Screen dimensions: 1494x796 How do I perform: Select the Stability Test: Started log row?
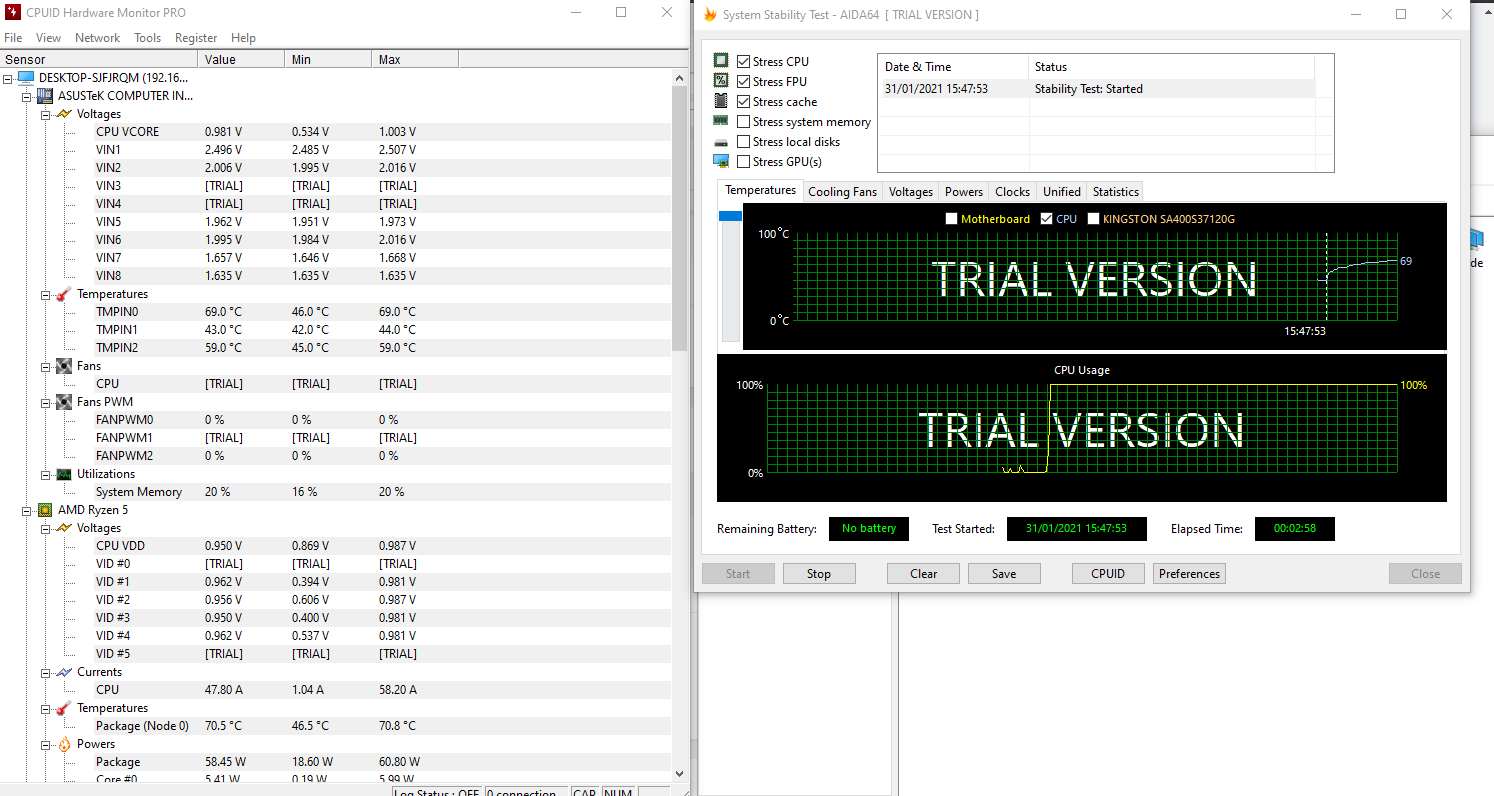(x=1097, y=88)
